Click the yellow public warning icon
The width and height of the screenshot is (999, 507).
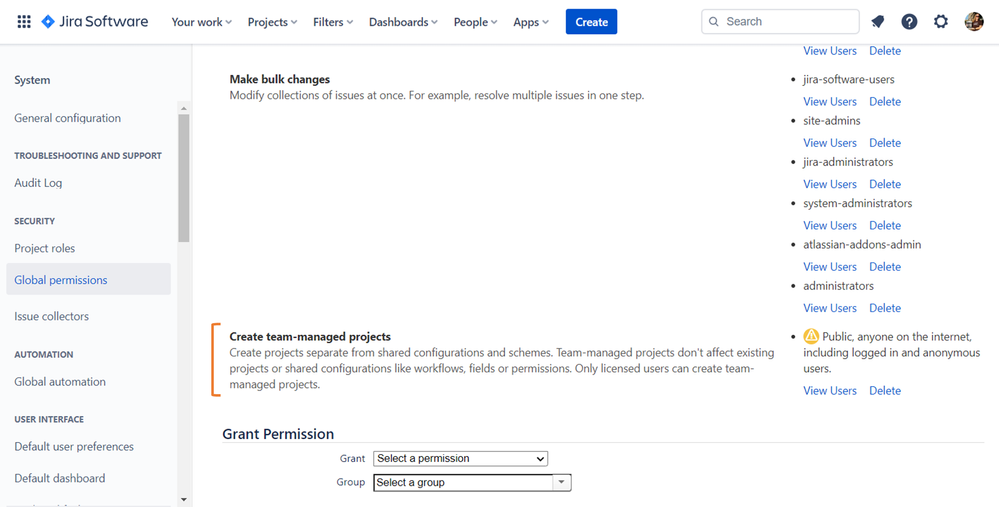pos(811,336)
